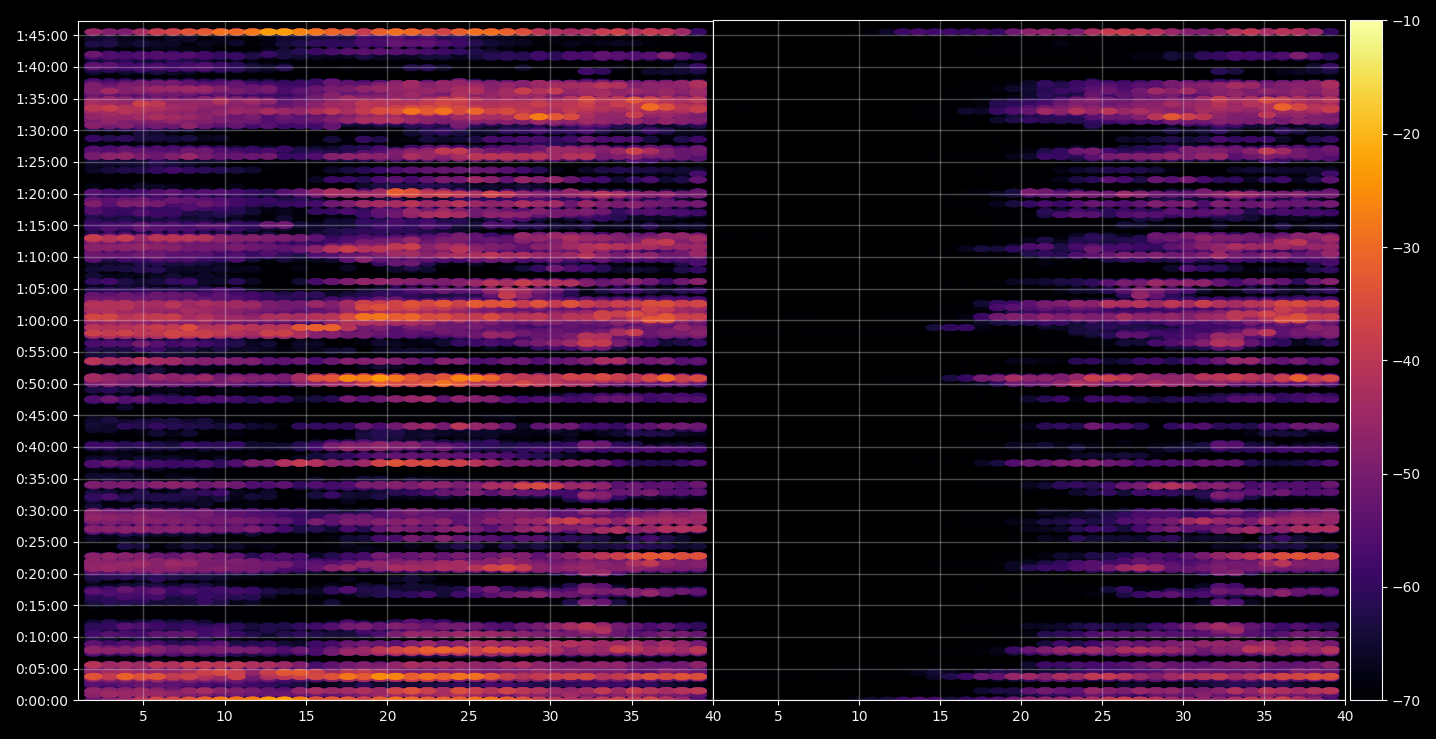Select the 0:30:00 tick label
The height and width of the screenshot is (739, 1436).
[x=42, y=511]
